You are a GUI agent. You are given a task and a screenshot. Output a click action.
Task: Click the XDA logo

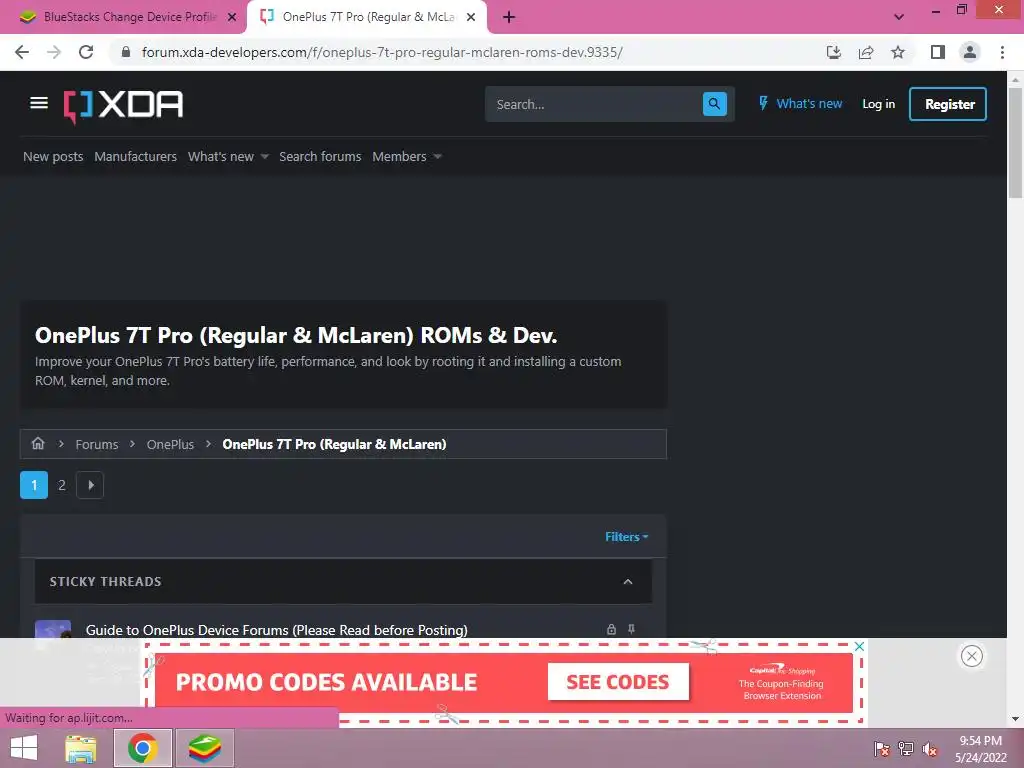click(123, 106)
